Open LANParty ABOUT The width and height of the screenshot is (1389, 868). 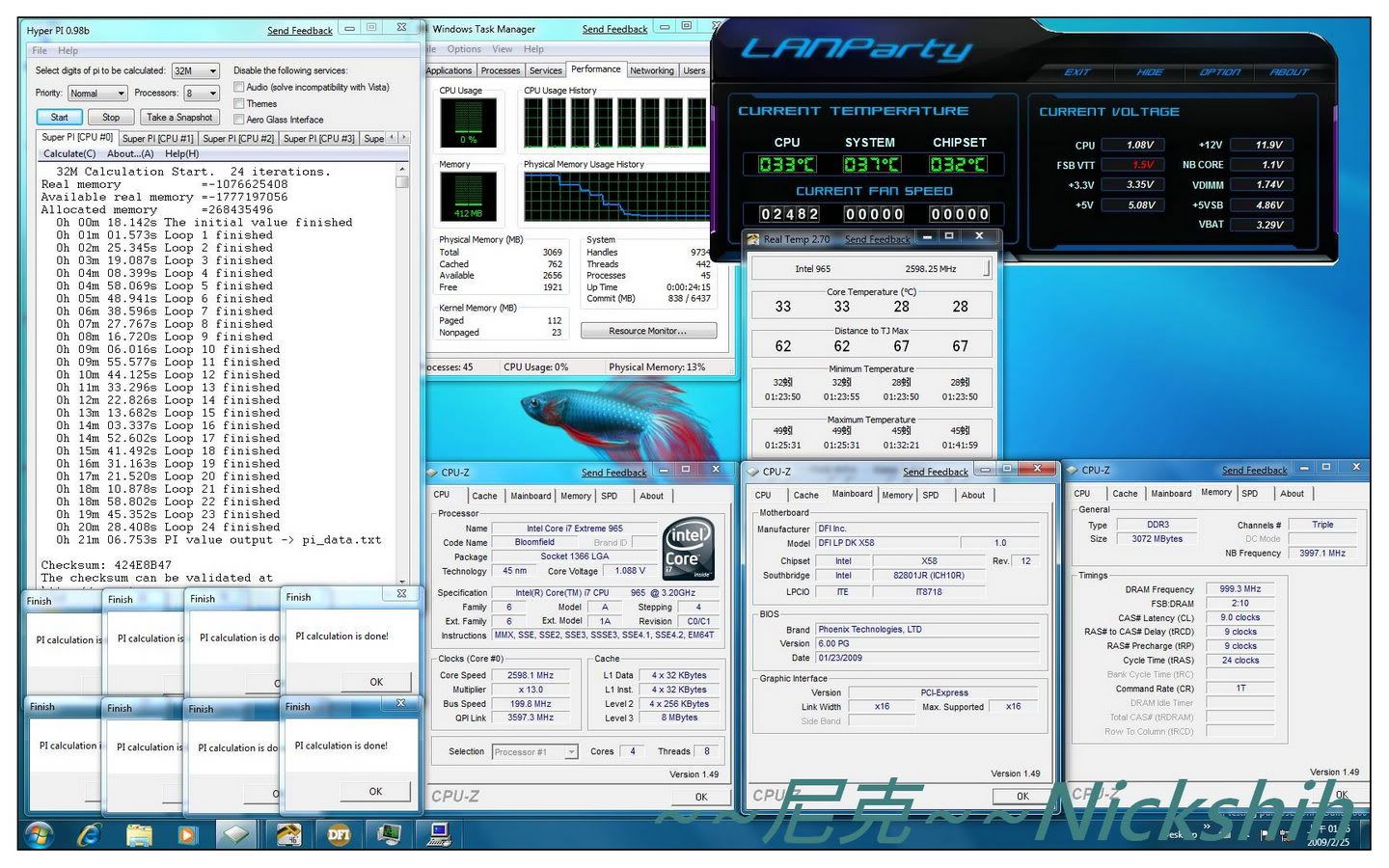pos(1289,72)
